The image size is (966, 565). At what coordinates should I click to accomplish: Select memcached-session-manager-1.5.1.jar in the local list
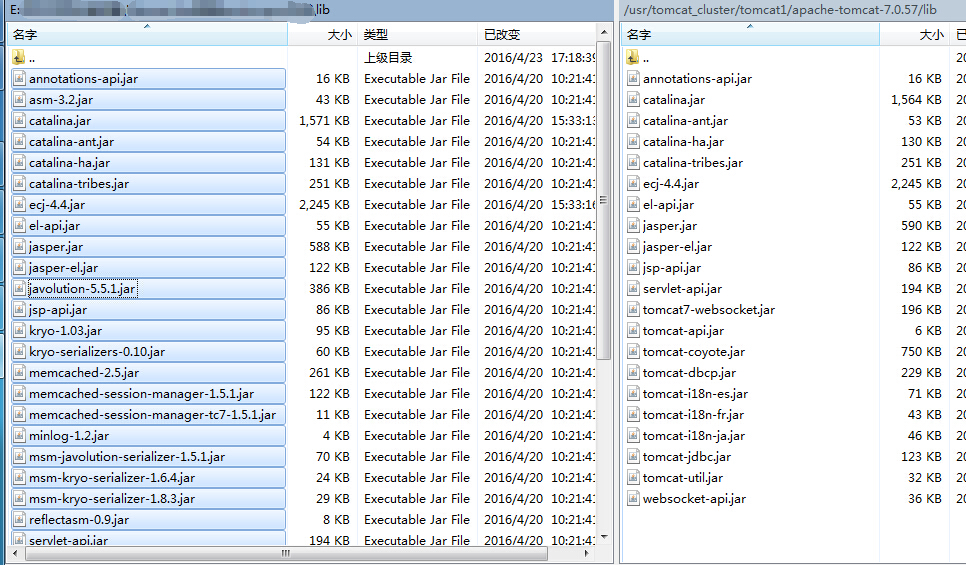(141, 394)
